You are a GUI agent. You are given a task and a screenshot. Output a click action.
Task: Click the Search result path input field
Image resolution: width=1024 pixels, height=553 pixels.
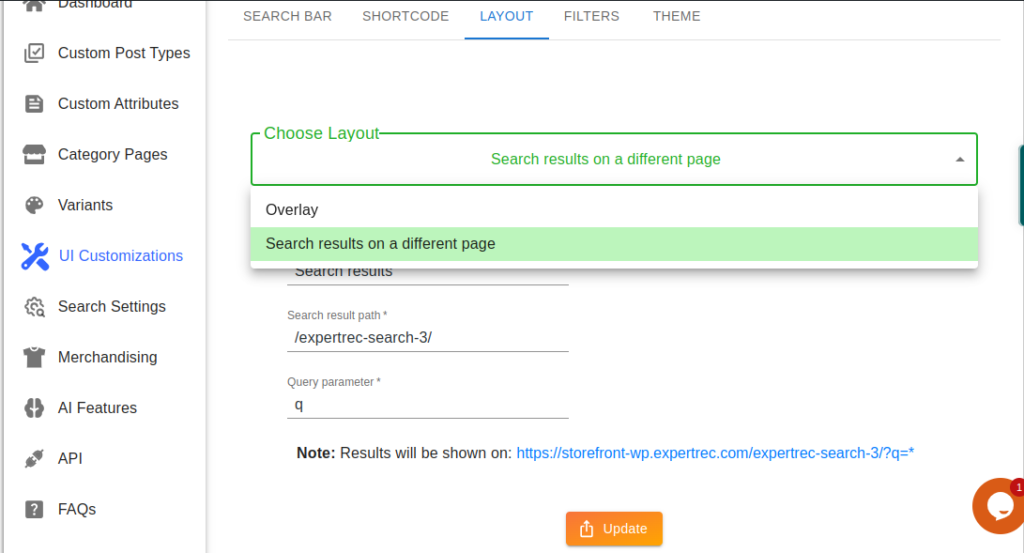tap(427, 338)
